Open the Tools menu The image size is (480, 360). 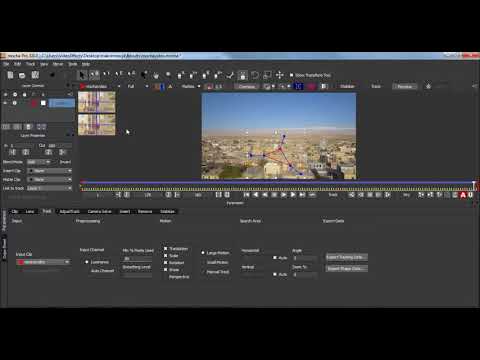pyautogui.click(x=73, y=64)
